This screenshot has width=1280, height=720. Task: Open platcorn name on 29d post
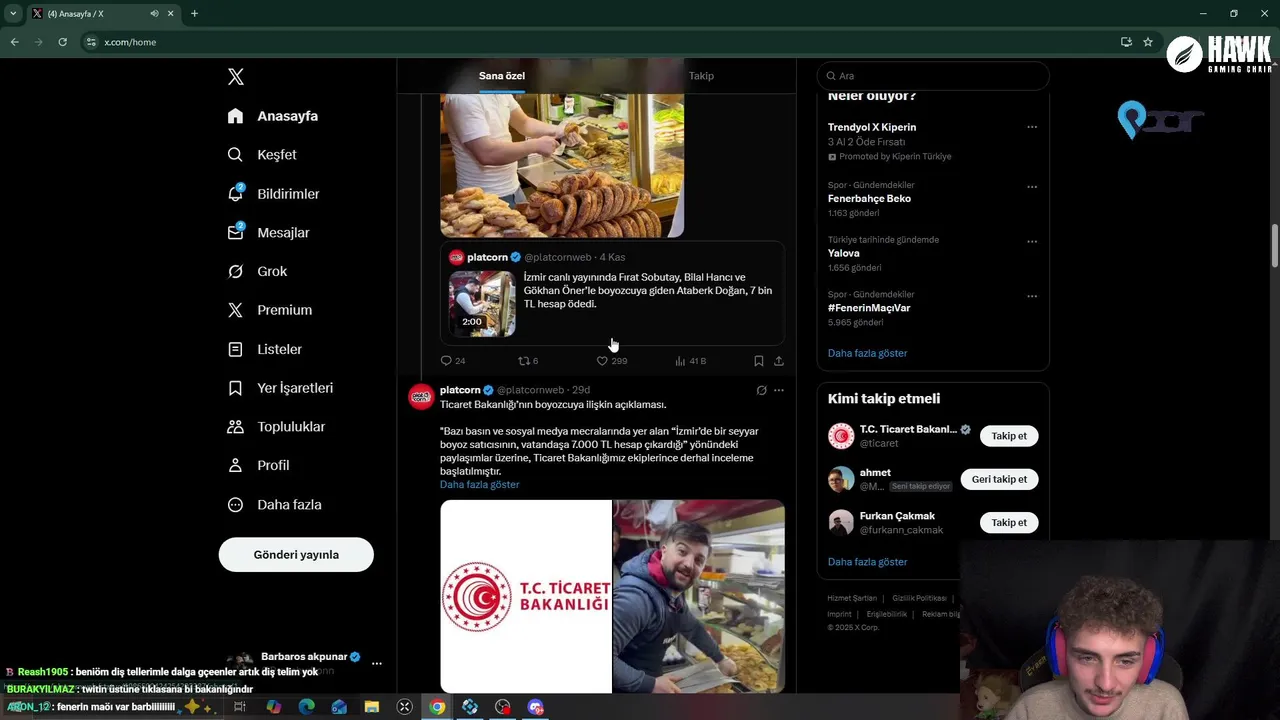(460, 390)
